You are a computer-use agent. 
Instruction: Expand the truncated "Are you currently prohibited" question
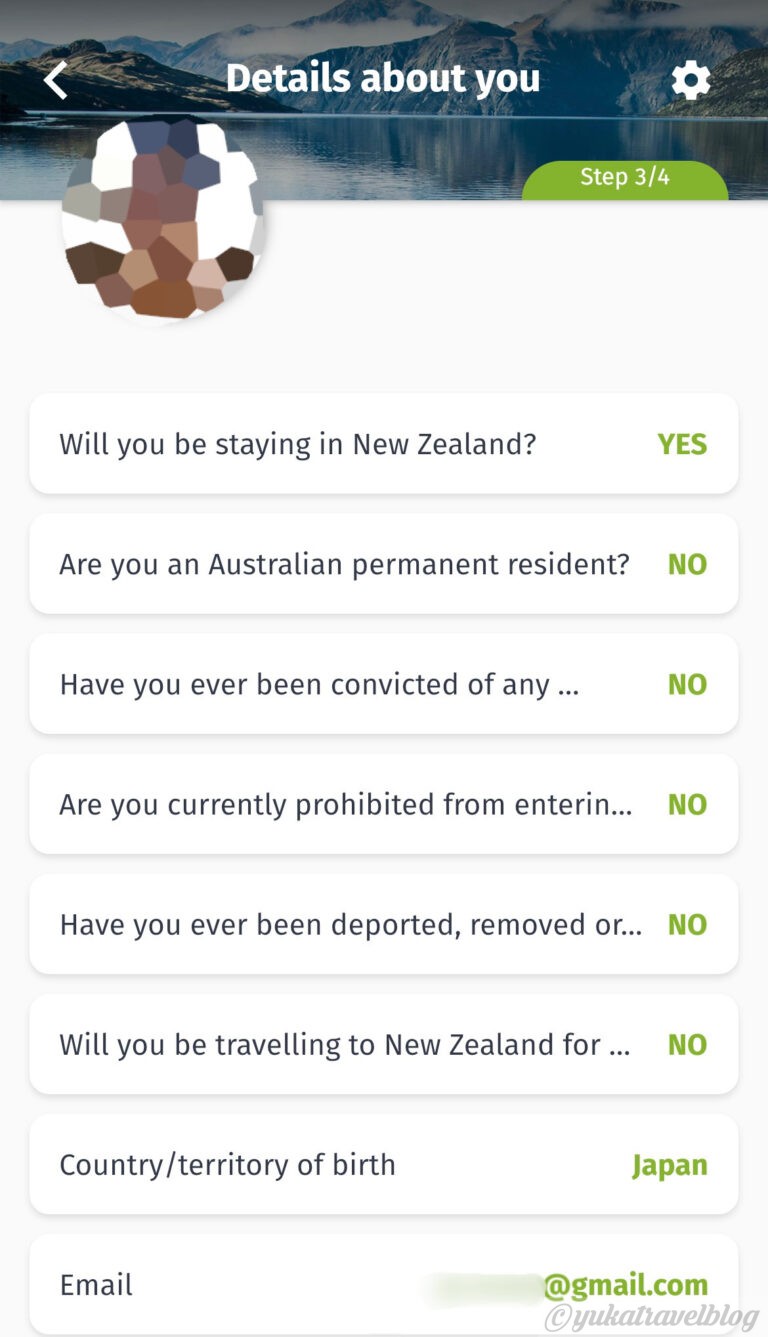pyautogui.click(x=345, y=804)
